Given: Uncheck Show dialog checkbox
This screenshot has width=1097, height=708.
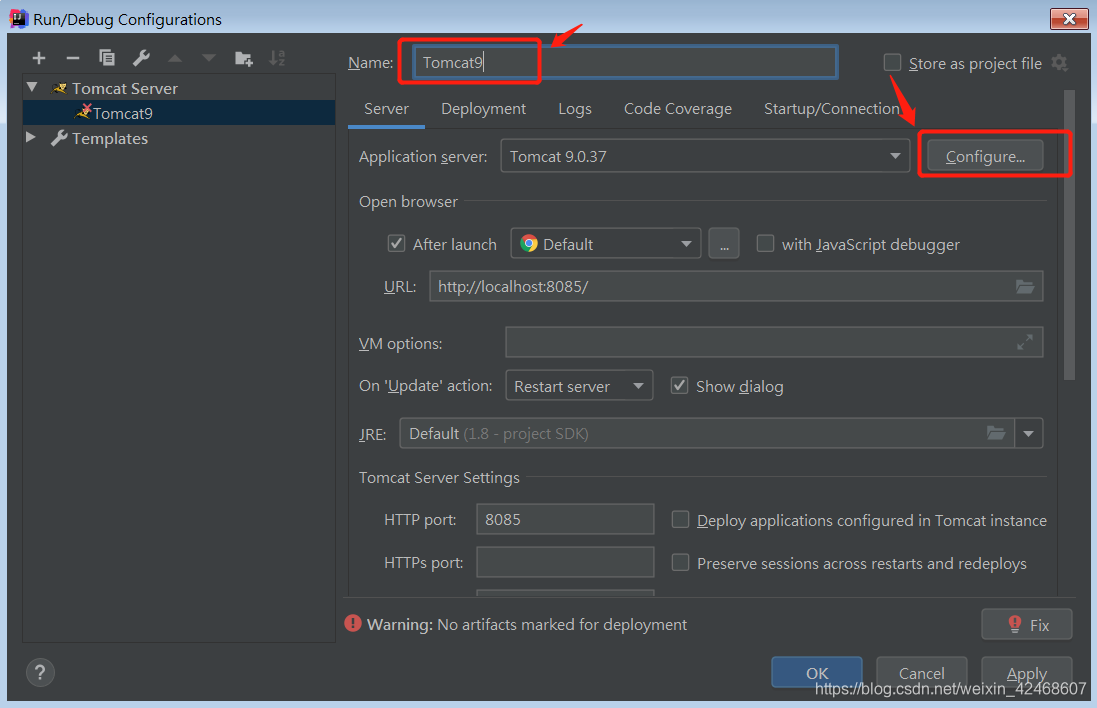Looking at the screenshot, I should [x=679, y=385].
